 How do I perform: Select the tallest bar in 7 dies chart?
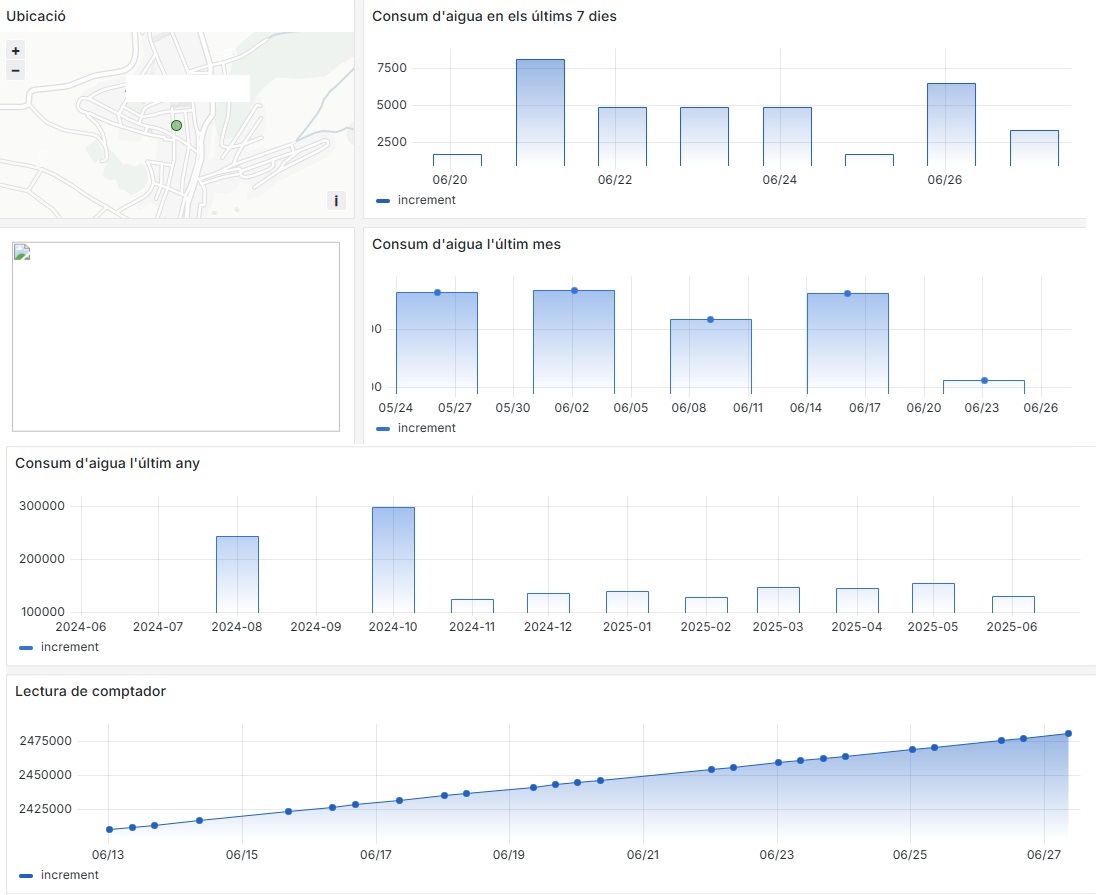pyautogui.click(x=540, y=112)
